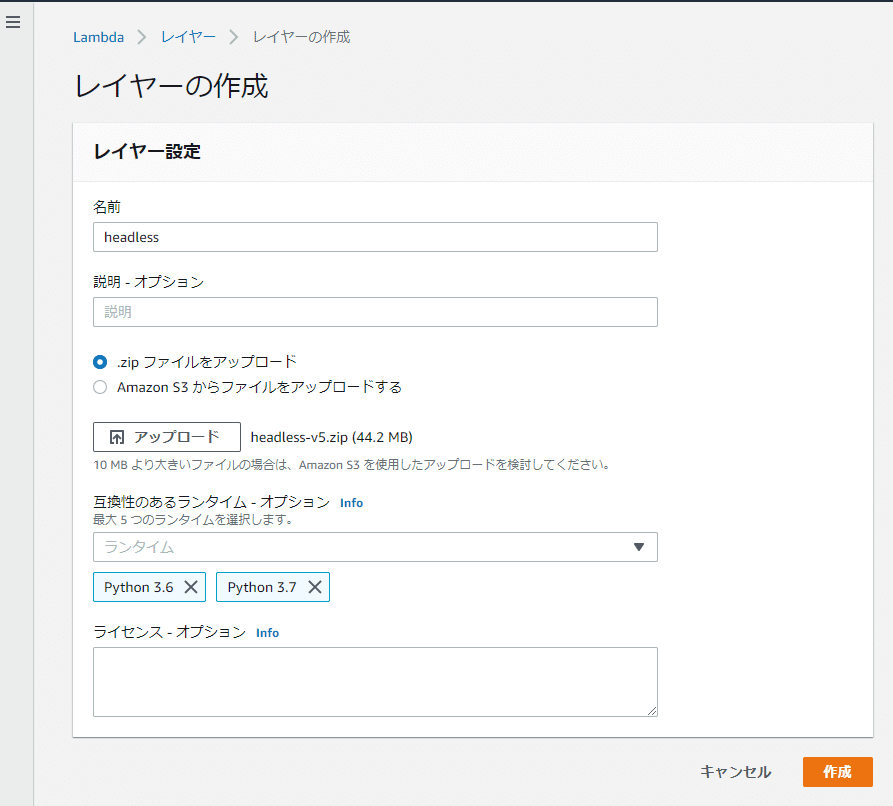
Task: Navigate to Lambda via the breadcrumb
Action: pos(98,37)
